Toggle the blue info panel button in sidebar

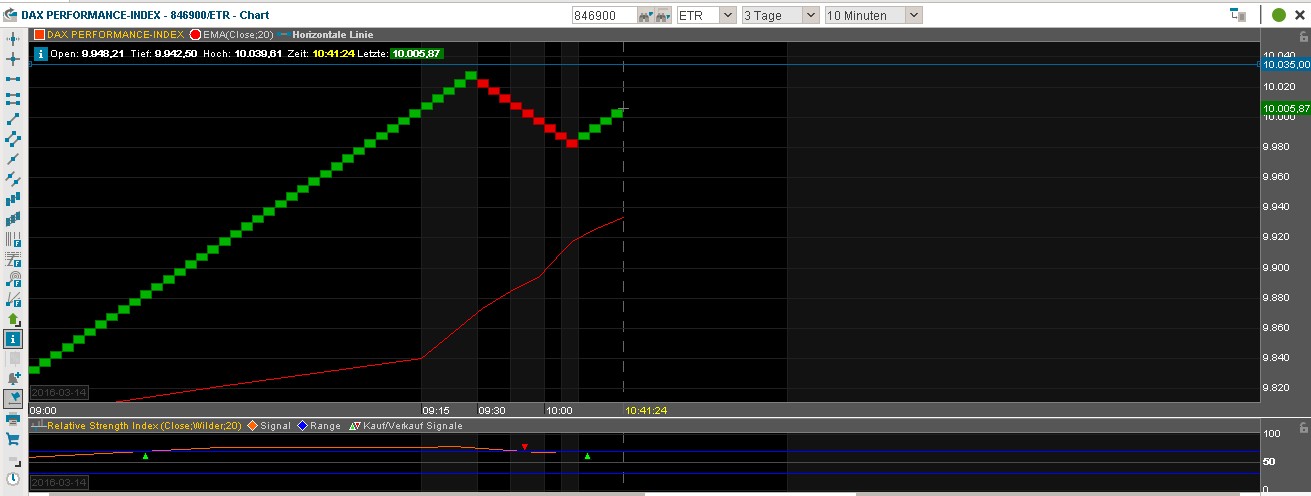point(13,338)
